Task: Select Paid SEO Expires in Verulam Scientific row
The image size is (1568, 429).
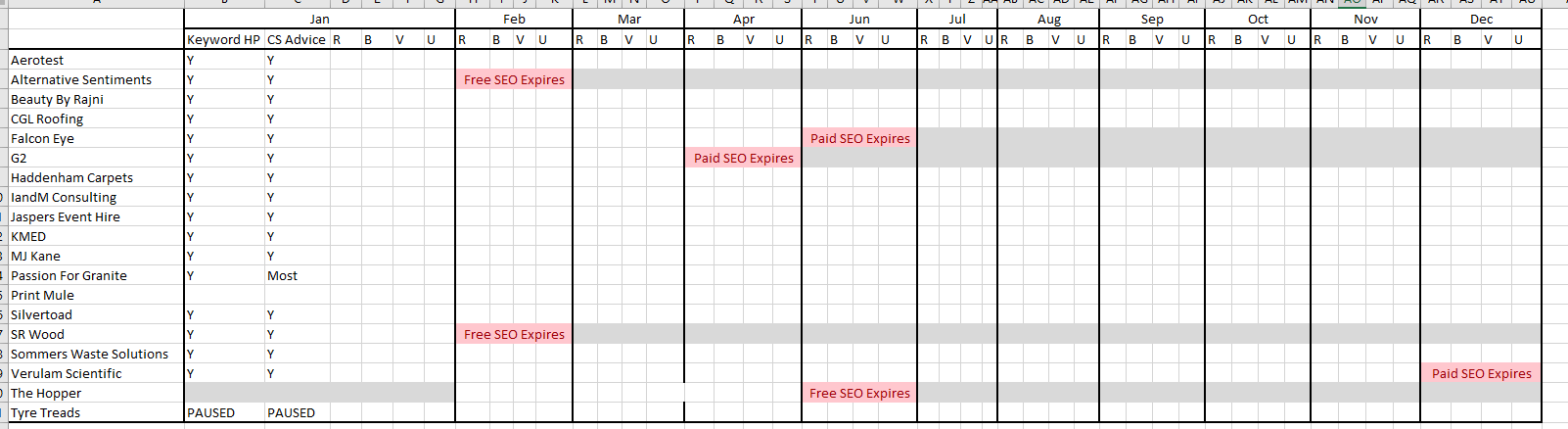Action: click(x=1481, y=373)
